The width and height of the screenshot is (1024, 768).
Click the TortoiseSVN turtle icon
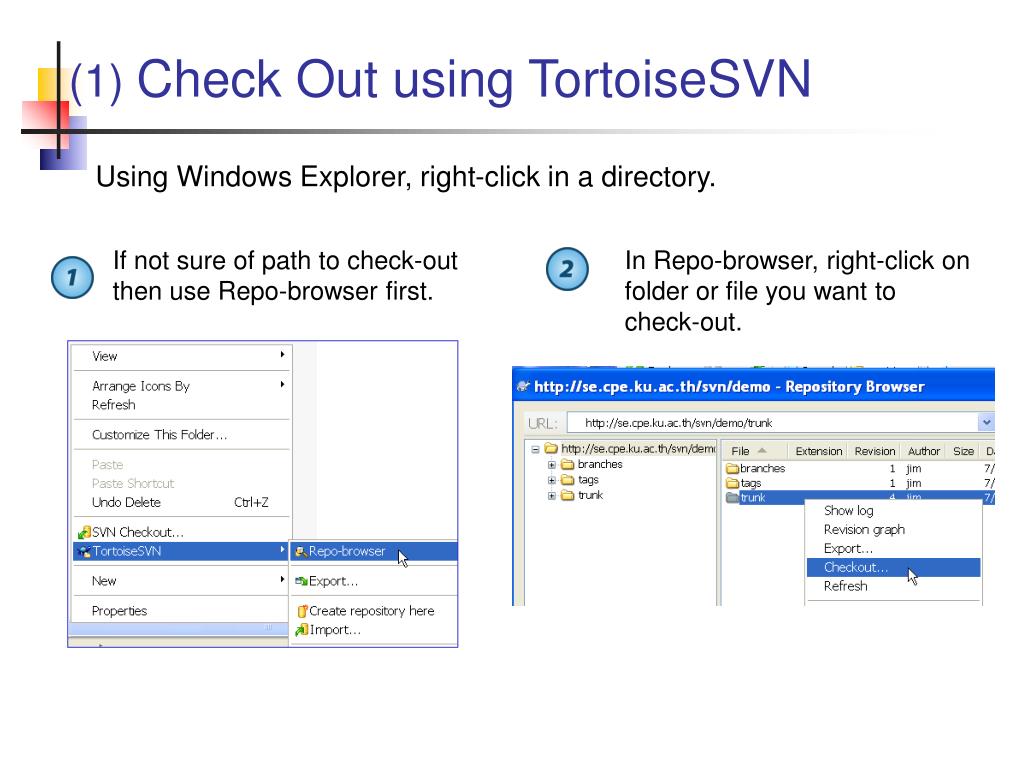coord(84,552)
